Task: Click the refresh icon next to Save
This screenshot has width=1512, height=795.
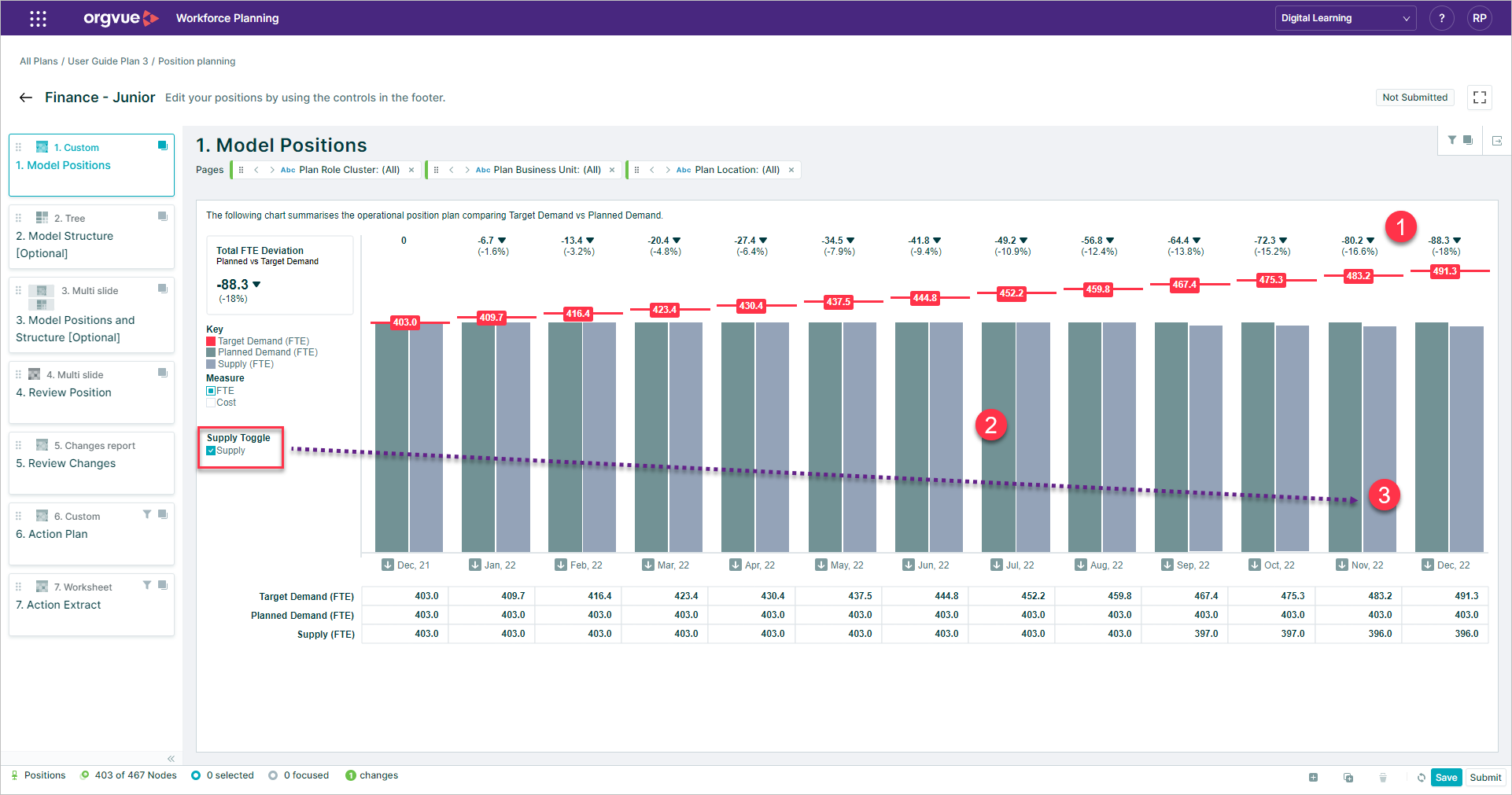Action: coord(1421,777)
